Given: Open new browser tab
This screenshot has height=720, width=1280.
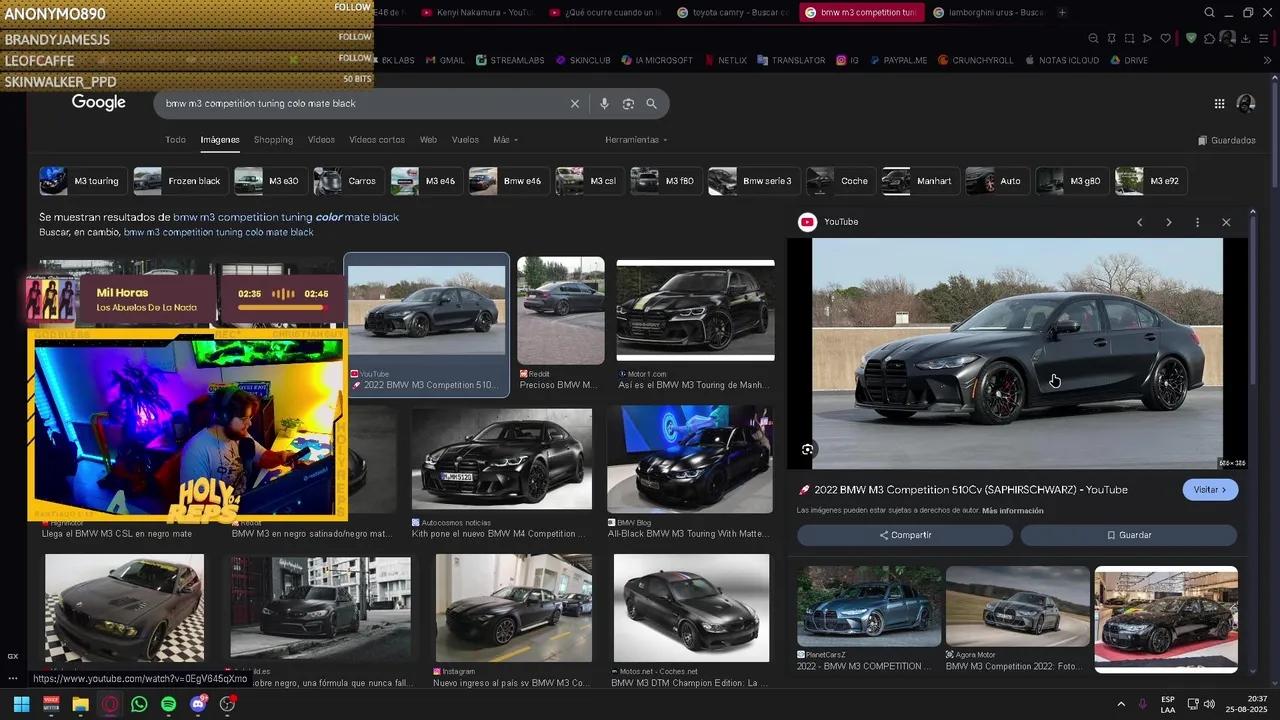Looking at the screenshot, I should pyautogui.click(x=1062, y=12).
